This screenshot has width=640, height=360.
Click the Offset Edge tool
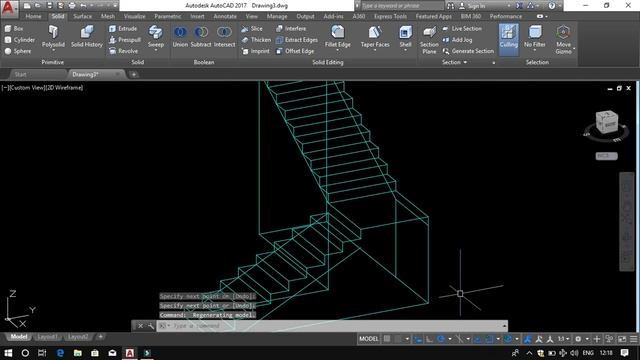(x=295, y=51)
